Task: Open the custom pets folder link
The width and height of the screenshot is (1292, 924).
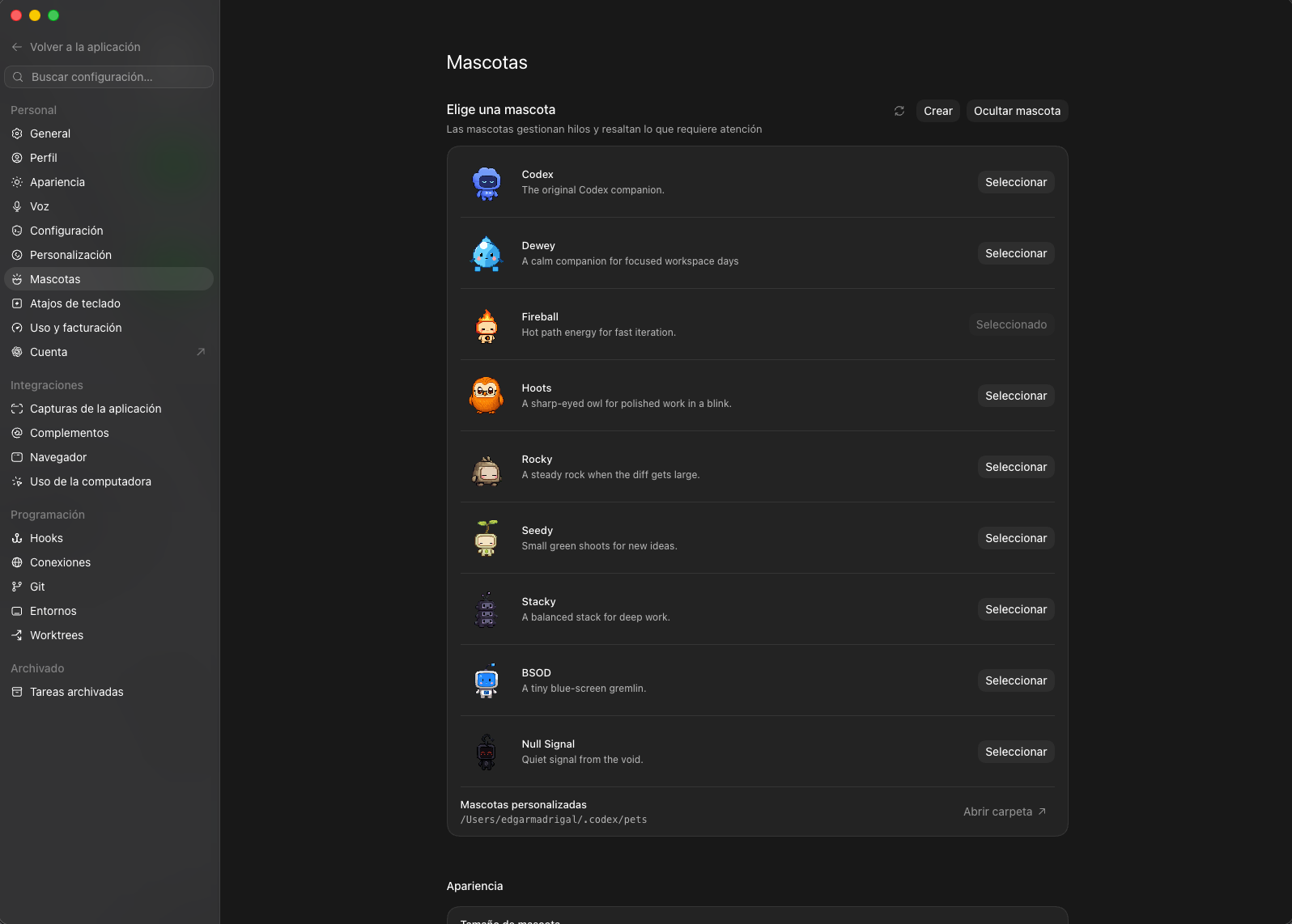Action: pos(1005,812)
